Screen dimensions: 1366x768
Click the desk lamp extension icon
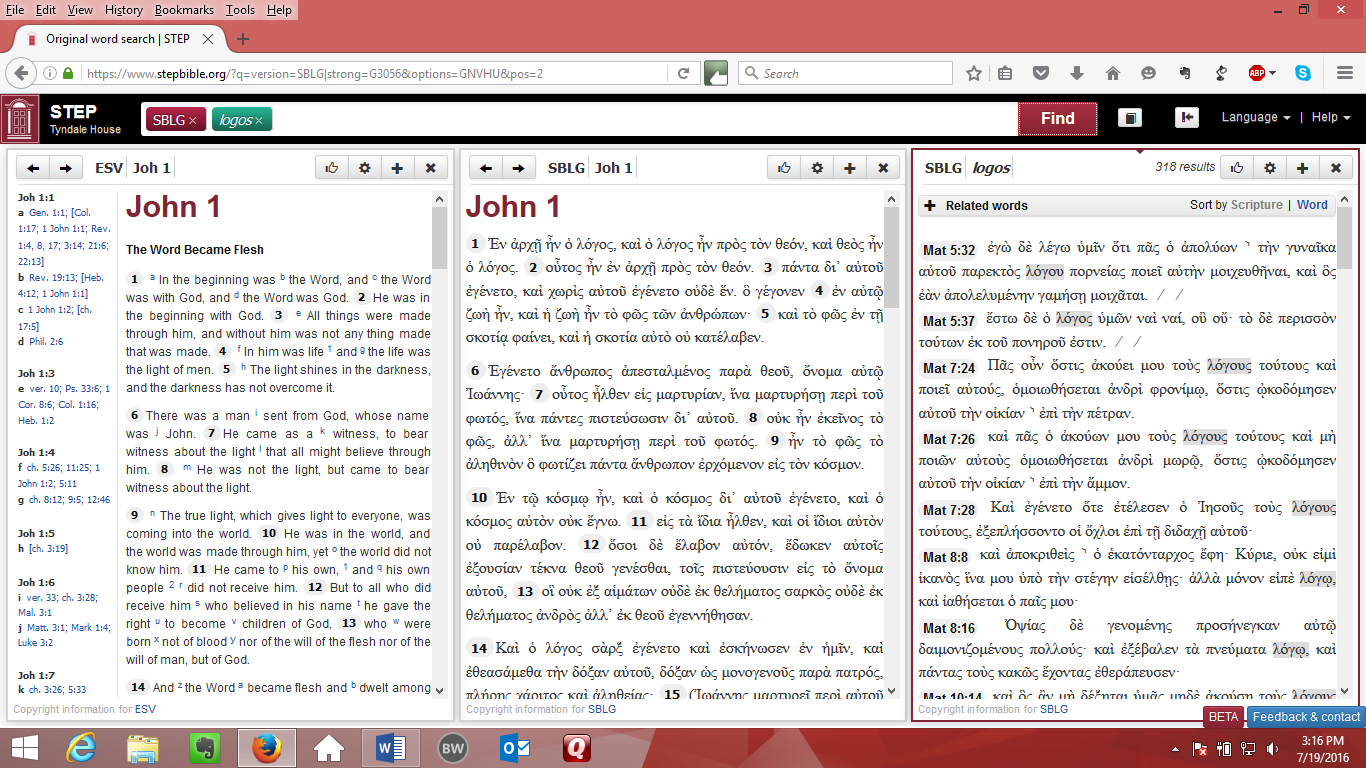click(1221, 74)
